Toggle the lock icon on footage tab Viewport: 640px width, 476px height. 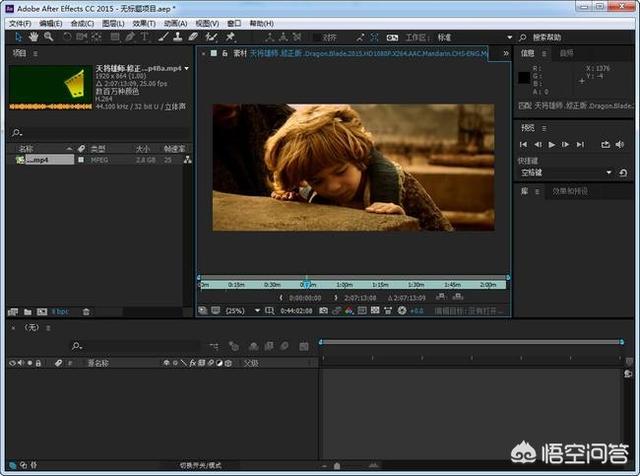point(226,53)
